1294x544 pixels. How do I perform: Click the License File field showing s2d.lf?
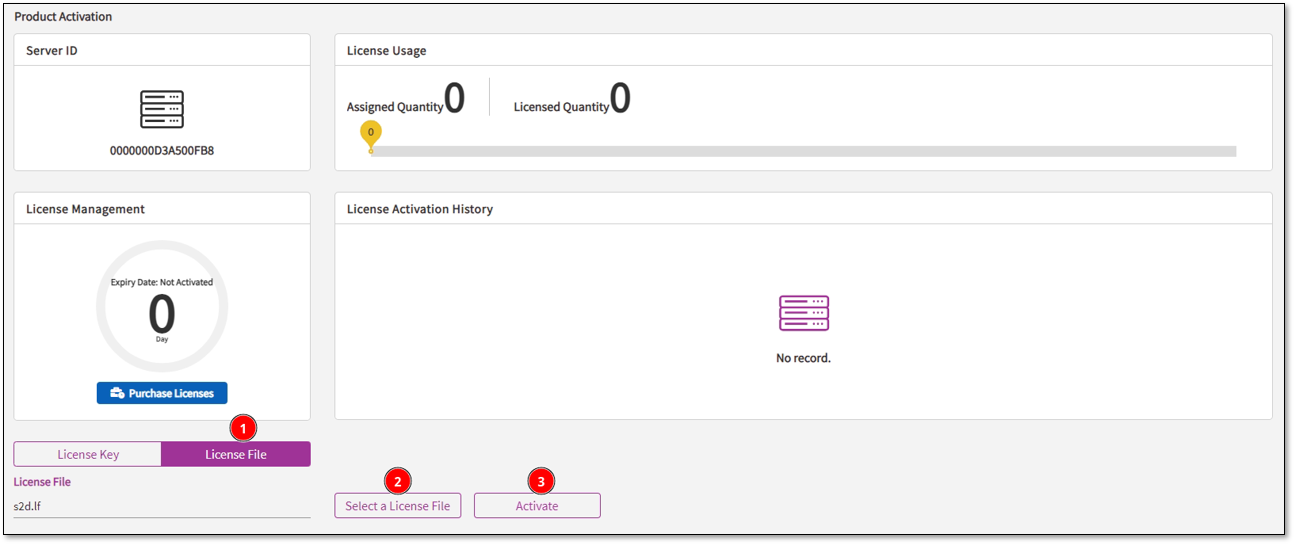(162, 506)
